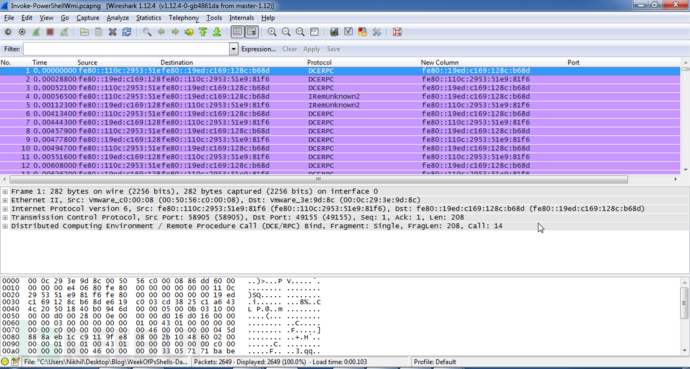Reload the capture file using the toolbar icon
690x369 pixels.
pos(127,32)
